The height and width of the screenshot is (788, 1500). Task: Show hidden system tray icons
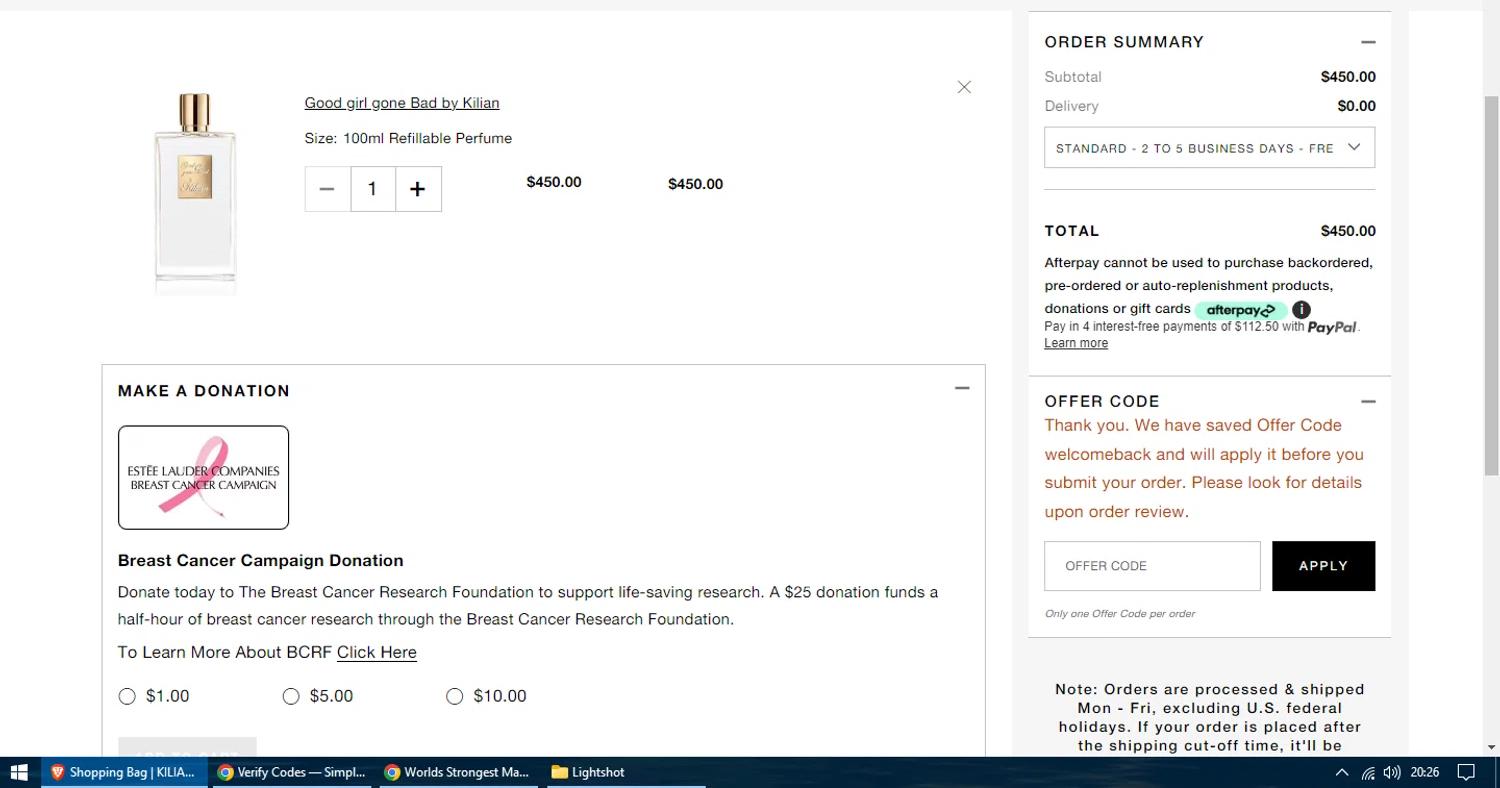pos(1342,772)
